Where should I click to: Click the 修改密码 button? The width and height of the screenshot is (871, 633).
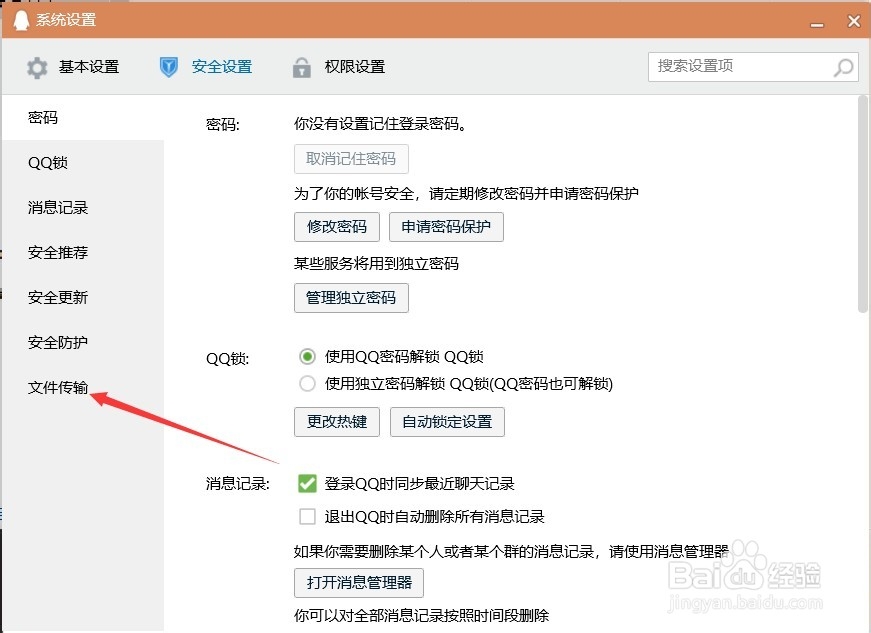[336, 227]
